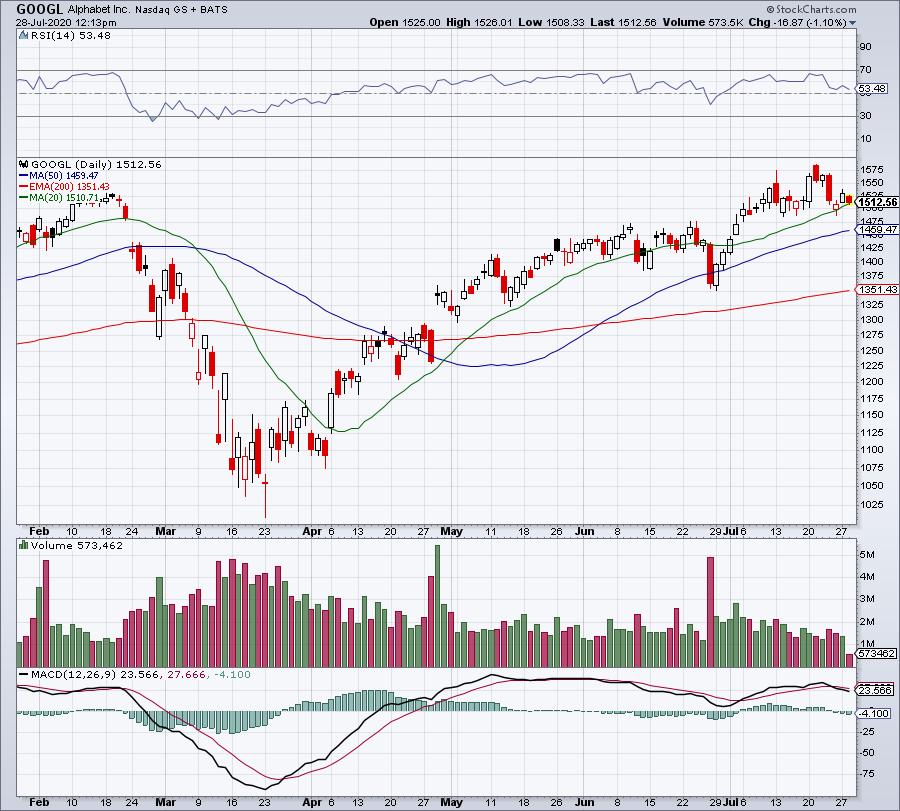Click the RSI(14) 53.48 legend text

click(x=71, y=36)
